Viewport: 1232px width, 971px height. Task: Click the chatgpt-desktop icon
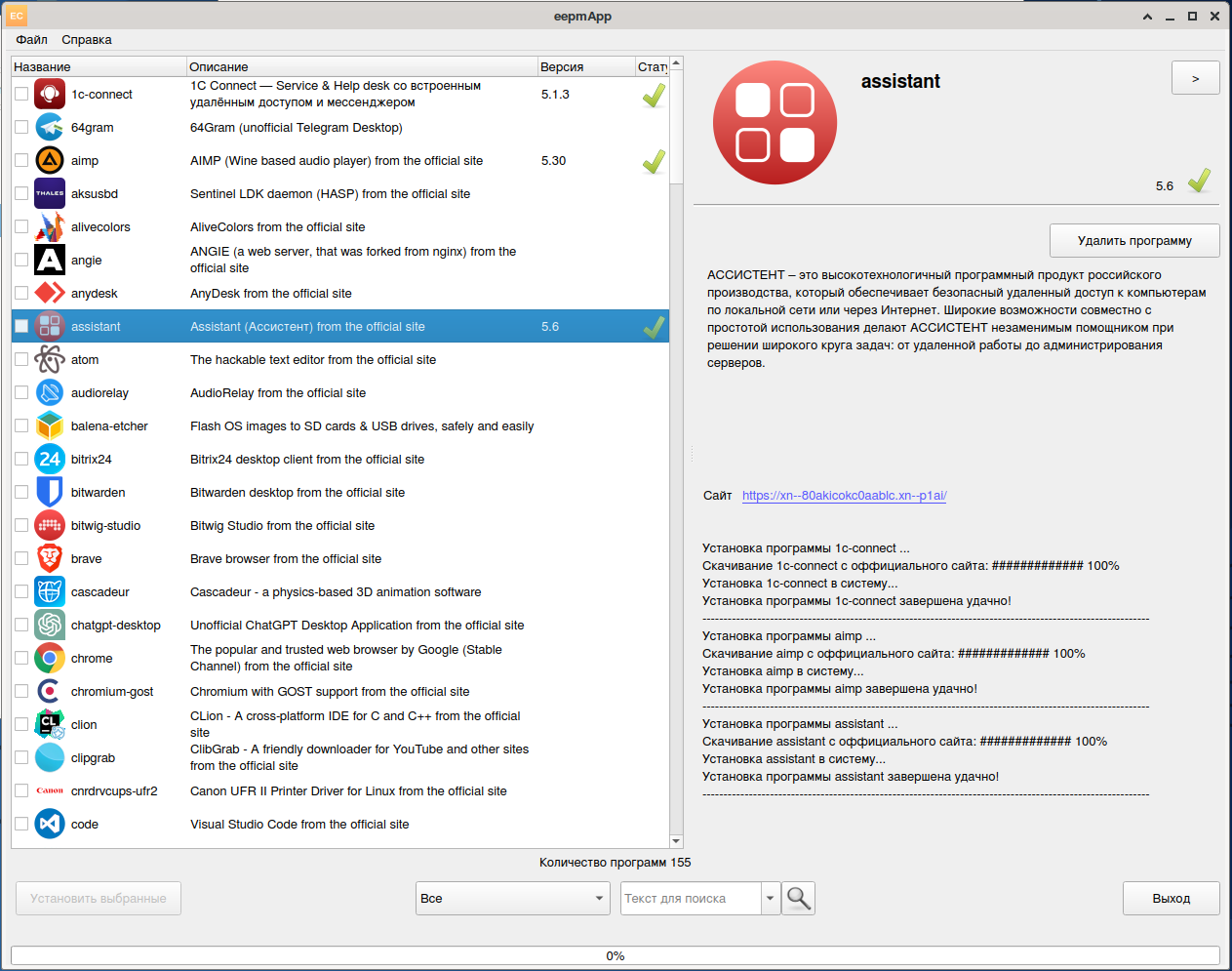50,626
